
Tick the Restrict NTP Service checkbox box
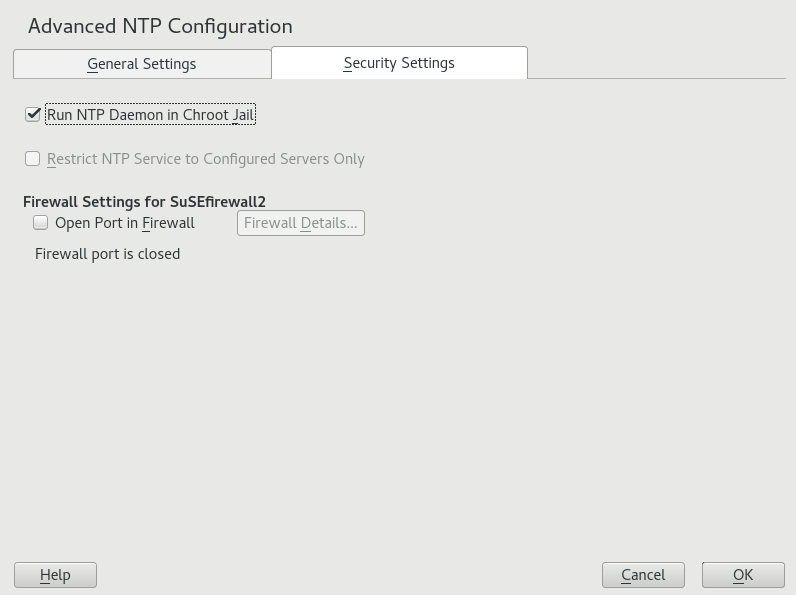tap(33, 159)
